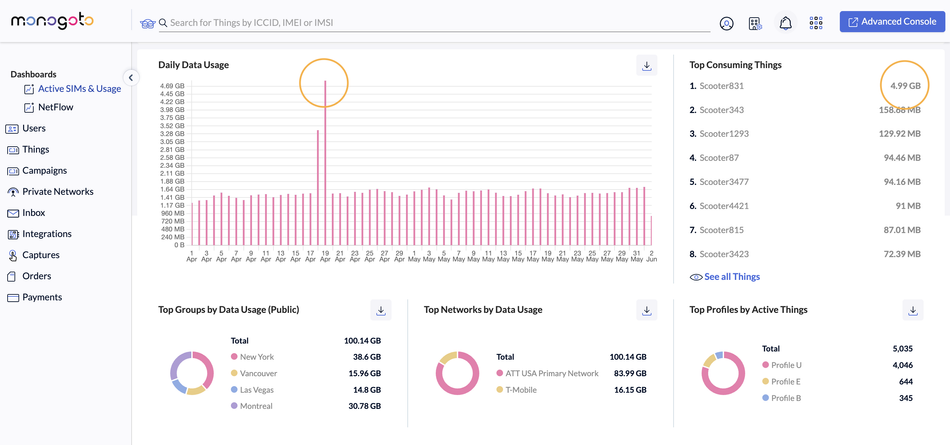Download Top Networks by Data Usage
This screenshot has height=445, width=950.
pos(647,310)
